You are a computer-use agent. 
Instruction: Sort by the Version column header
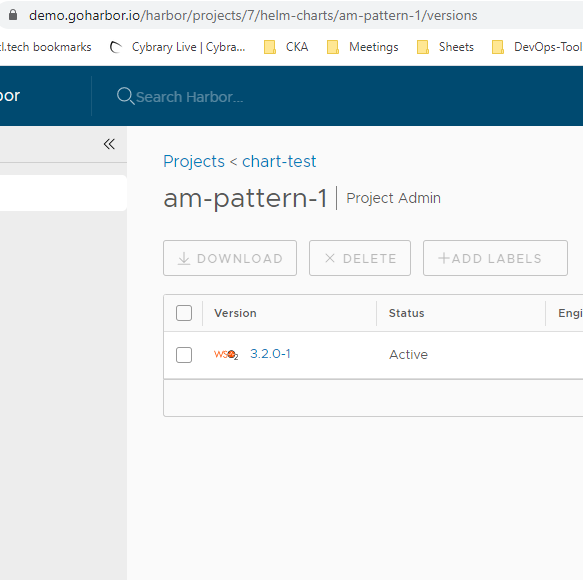click(x=235, y=313)
